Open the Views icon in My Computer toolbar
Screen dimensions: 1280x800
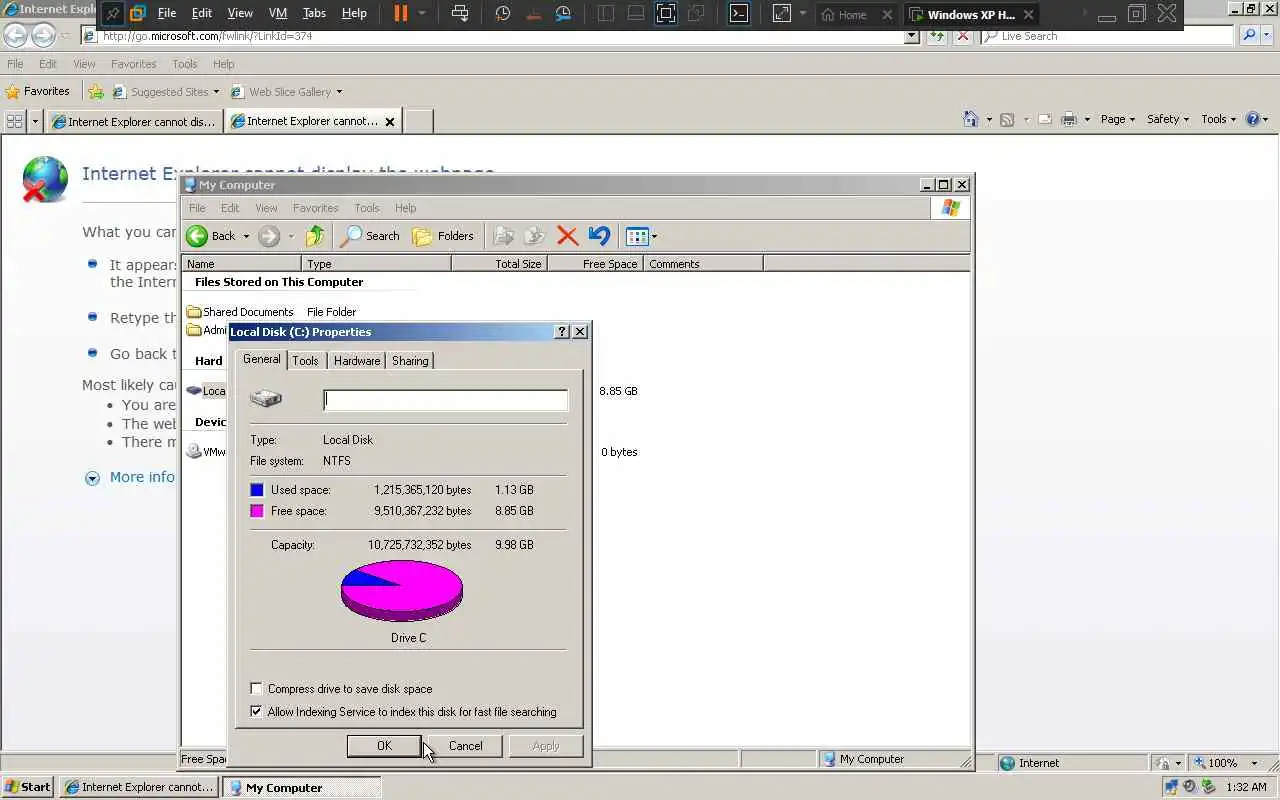(636, 237)
